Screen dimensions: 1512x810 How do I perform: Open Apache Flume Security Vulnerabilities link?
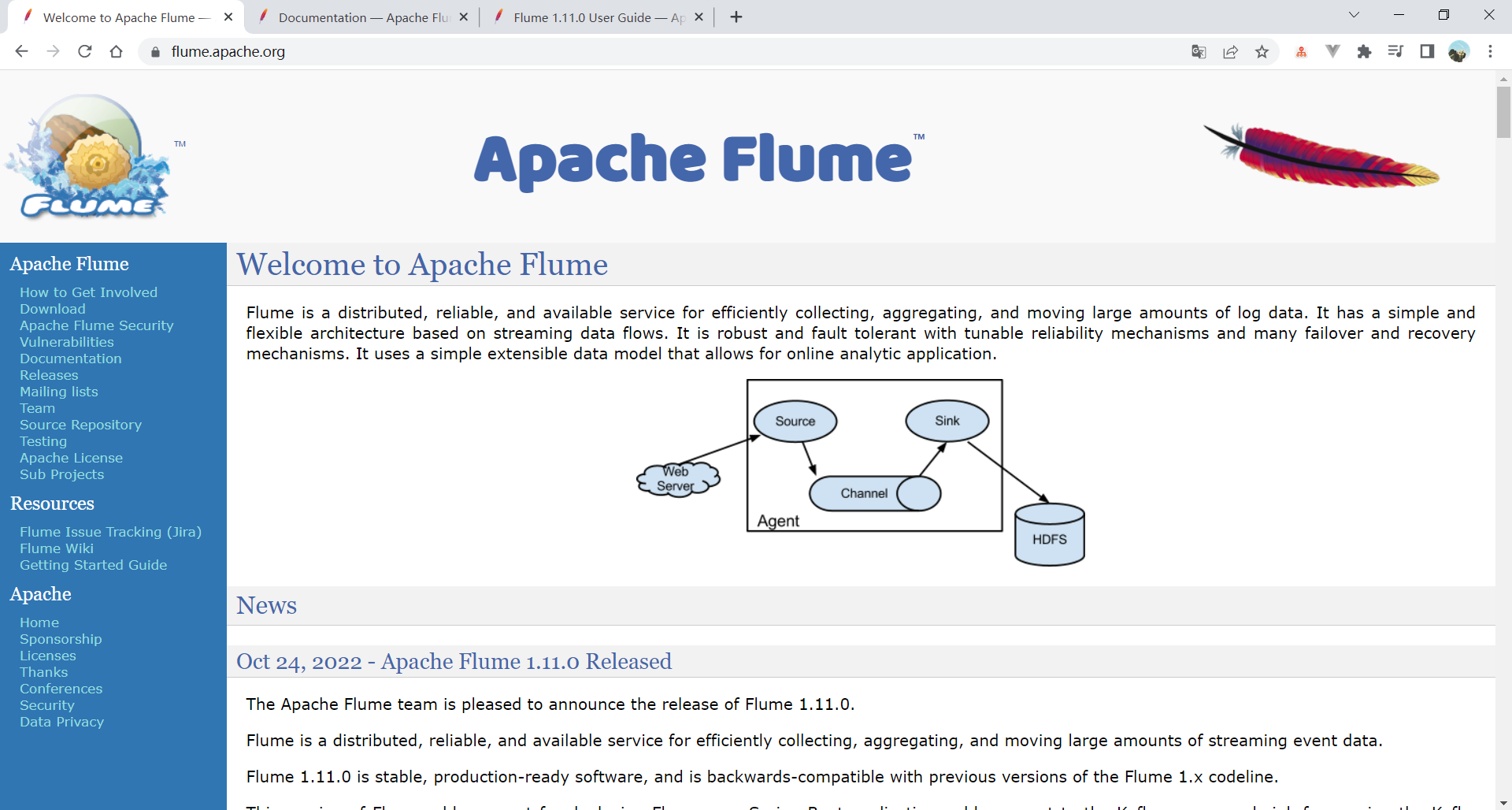(96, 333)
